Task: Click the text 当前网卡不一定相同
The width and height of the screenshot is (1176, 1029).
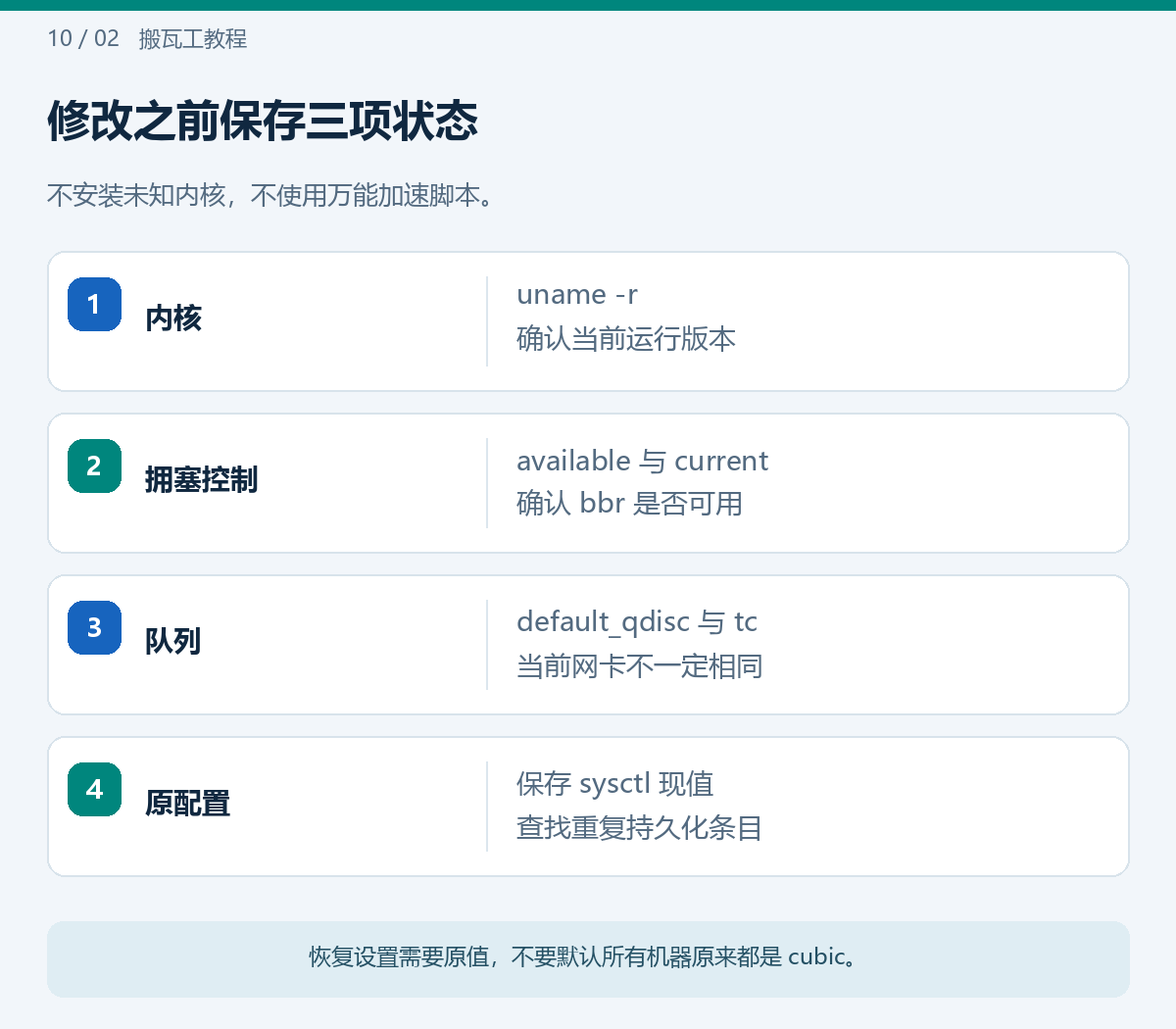Action: coord(640,666)
